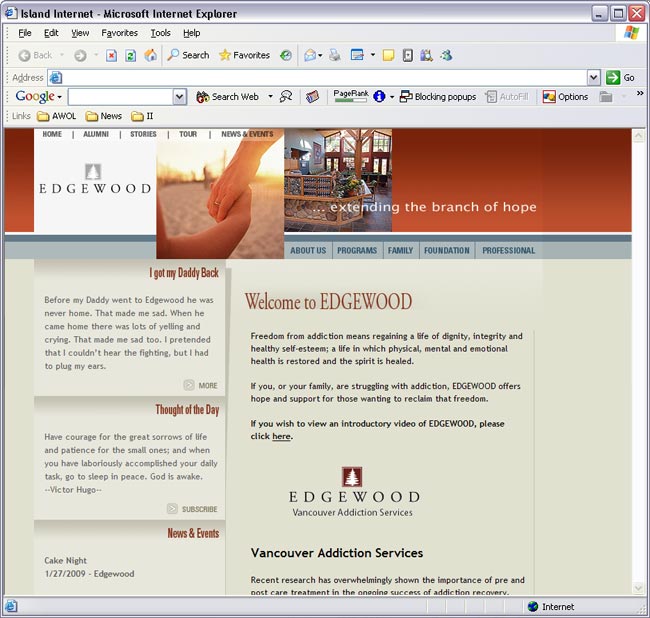
Task: Open the PROGRAMS tab
Action: pyautogui.click(x=357, y=250)
